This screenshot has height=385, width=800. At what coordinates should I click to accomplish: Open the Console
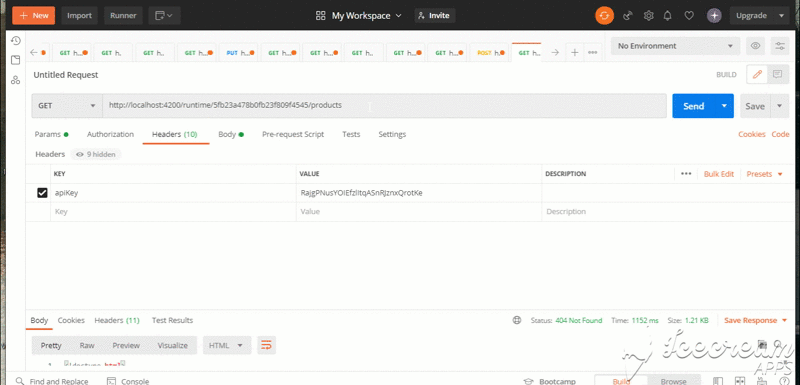(129, 381)
